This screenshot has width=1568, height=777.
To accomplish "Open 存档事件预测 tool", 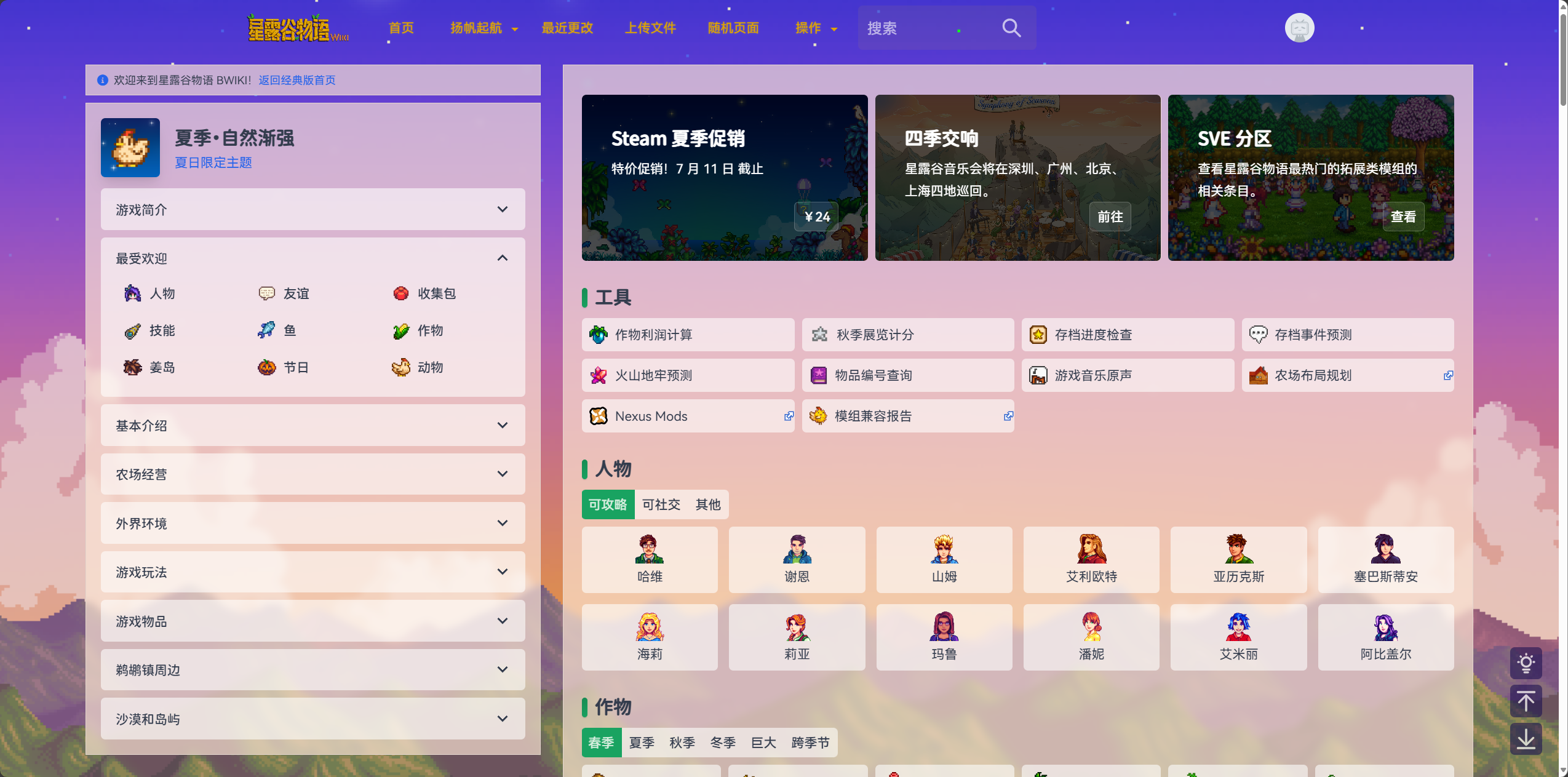I will click(1347, 335).
